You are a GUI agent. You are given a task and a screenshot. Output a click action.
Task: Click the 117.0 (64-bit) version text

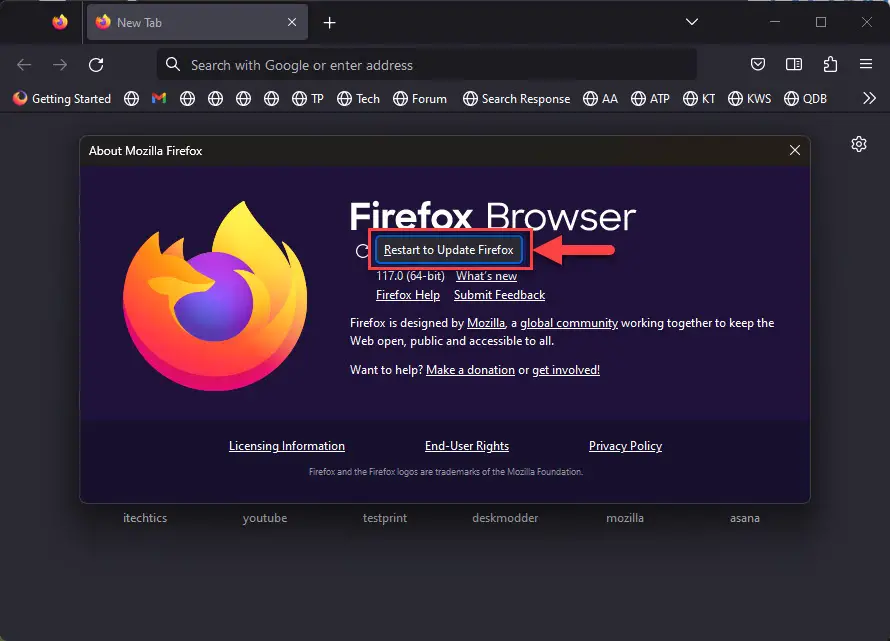click(x=410, y=276)
